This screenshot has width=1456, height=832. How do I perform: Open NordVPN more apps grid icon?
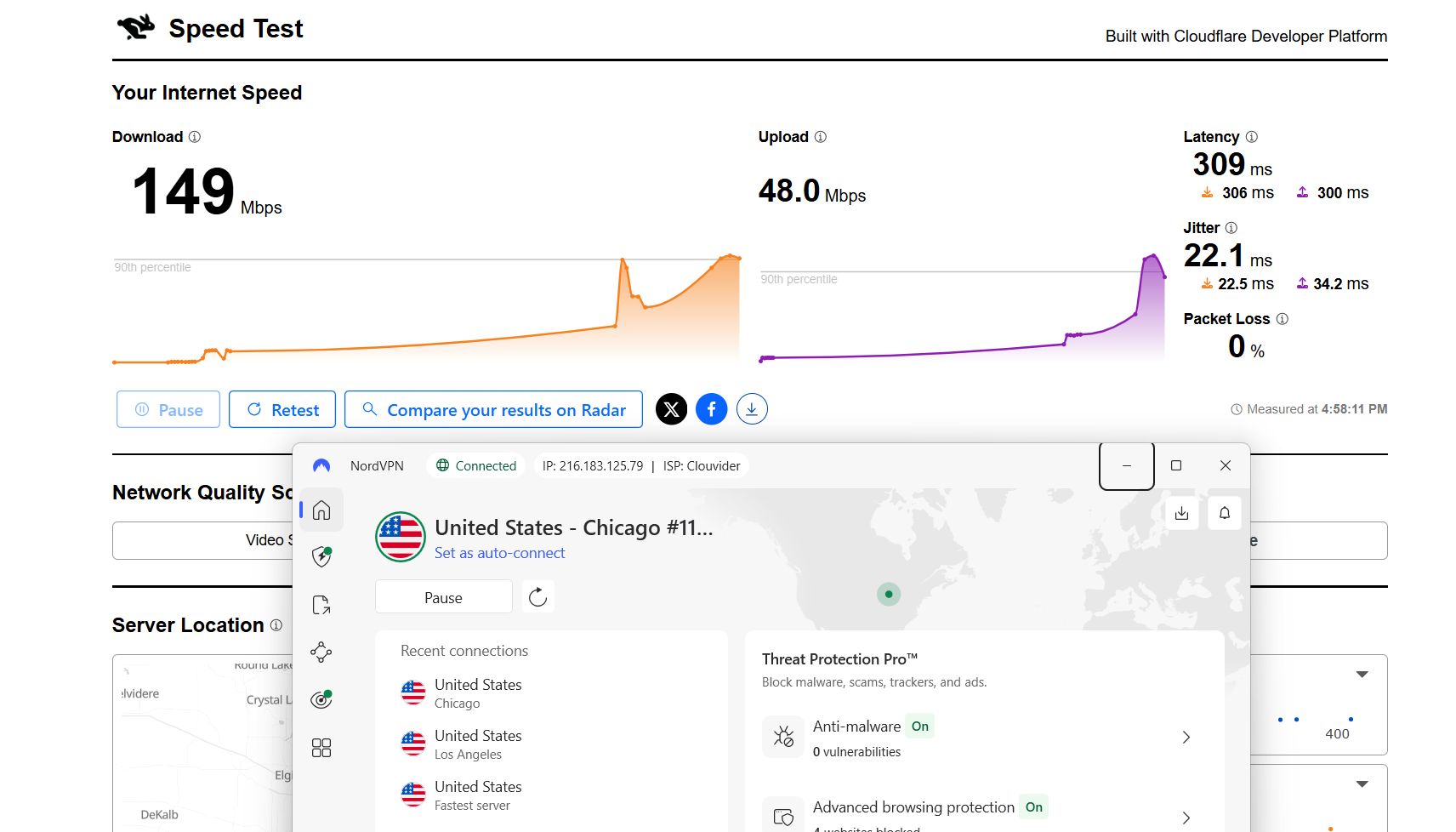click(x=321, y=748)
